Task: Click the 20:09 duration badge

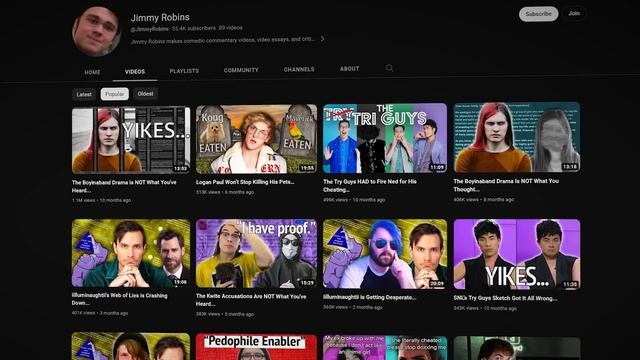Action: coord(437,283)
